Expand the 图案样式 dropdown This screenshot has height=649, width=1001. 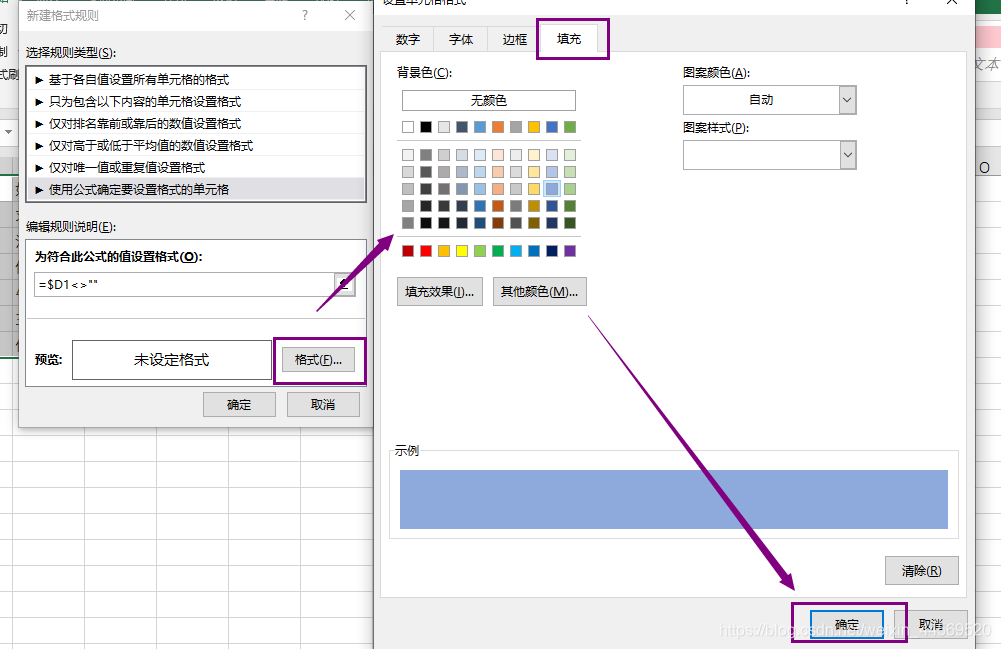769,155
